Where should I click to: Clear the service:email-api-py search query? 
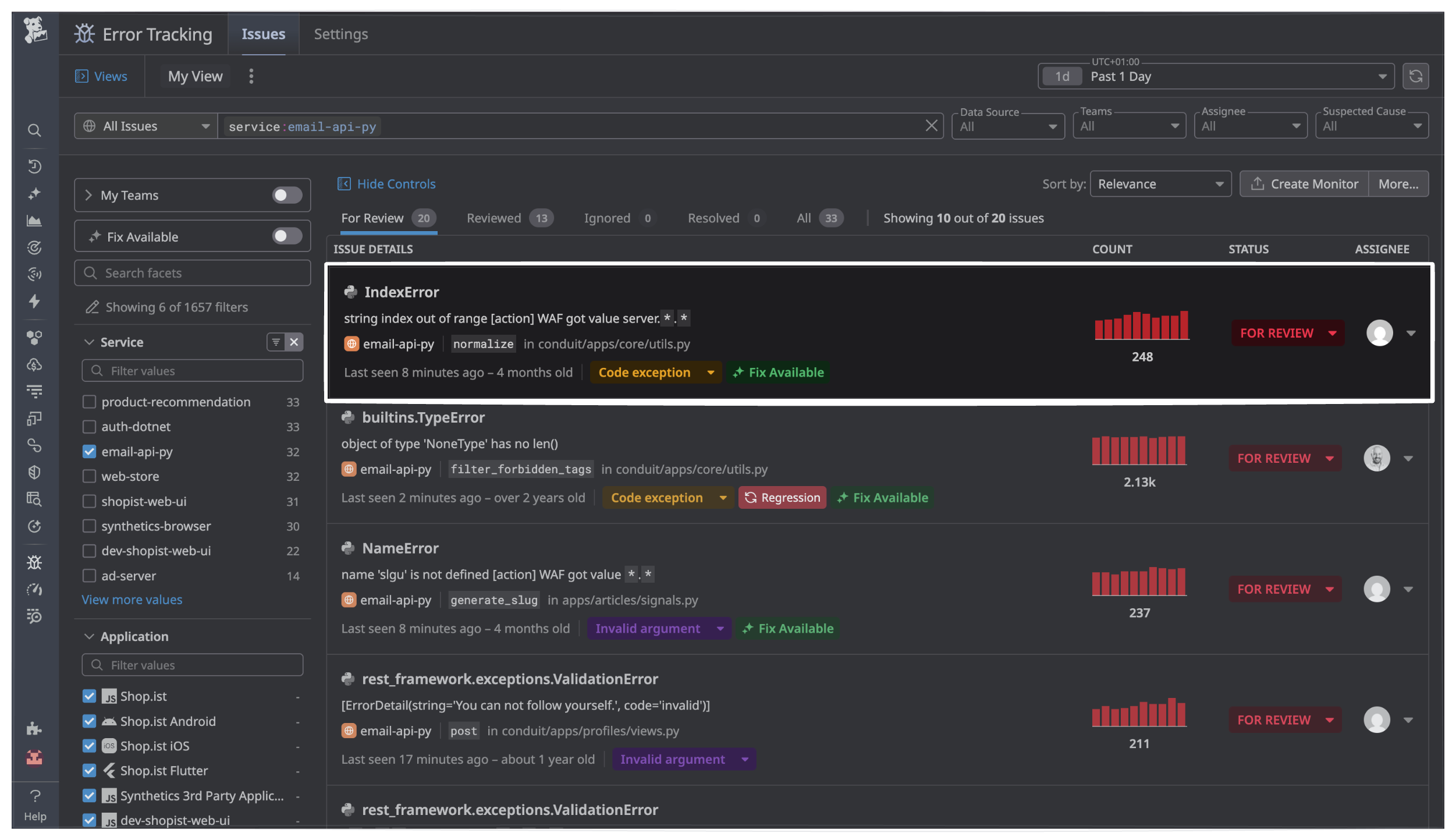931,126
